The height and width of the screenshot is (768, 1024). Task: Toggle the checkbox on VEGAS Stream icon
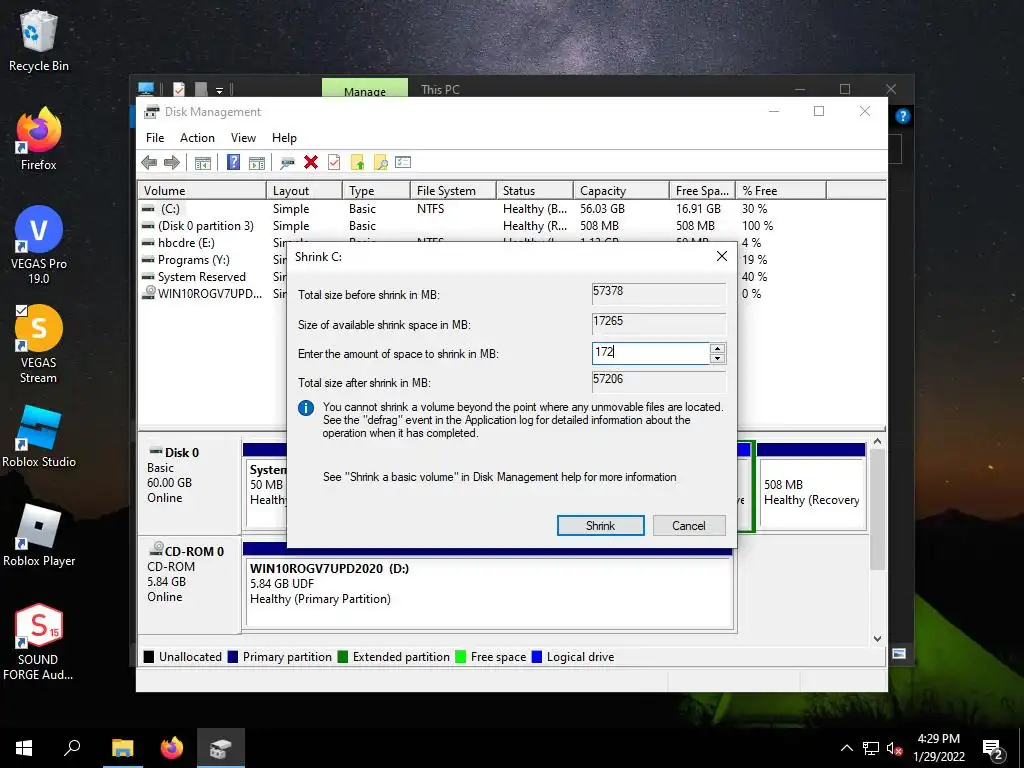pyautogui.click(x=21, y=310)
